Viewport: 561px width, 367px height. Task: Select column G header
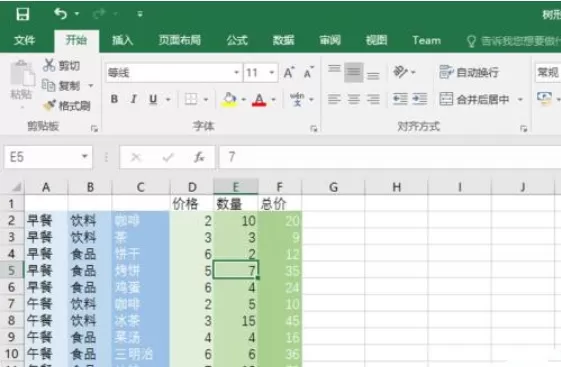pyautogui.click(x=333, y=187)
